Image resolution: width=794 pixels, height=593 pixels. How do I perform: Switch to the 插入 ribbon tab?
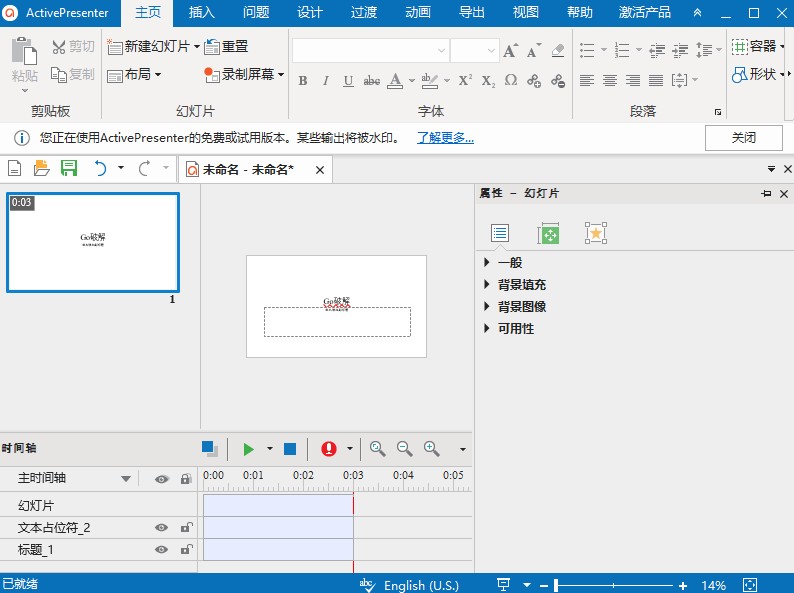(202, 13)
